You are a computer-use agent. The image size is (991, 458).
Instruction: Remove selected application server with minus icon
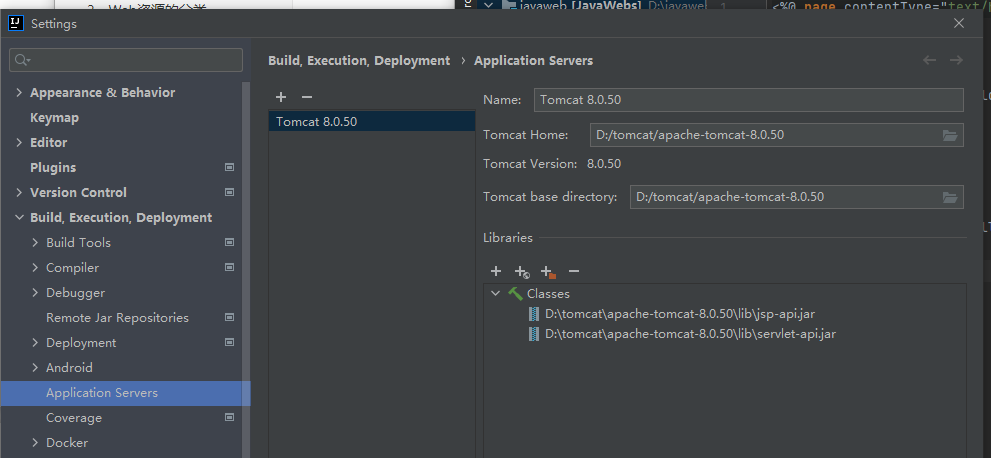(307, 97)
